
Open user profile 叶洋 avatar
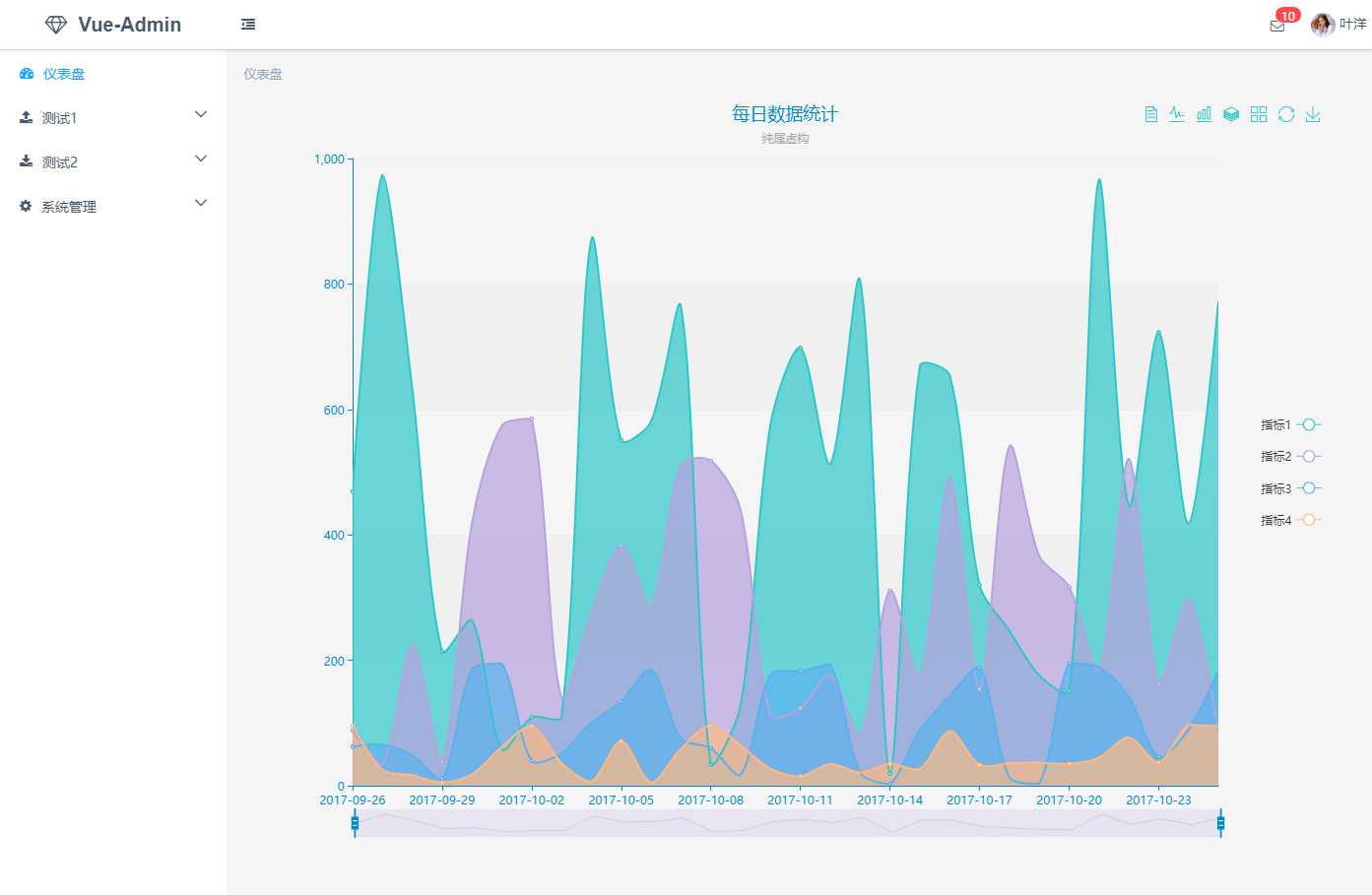[x=1323, y=25]
